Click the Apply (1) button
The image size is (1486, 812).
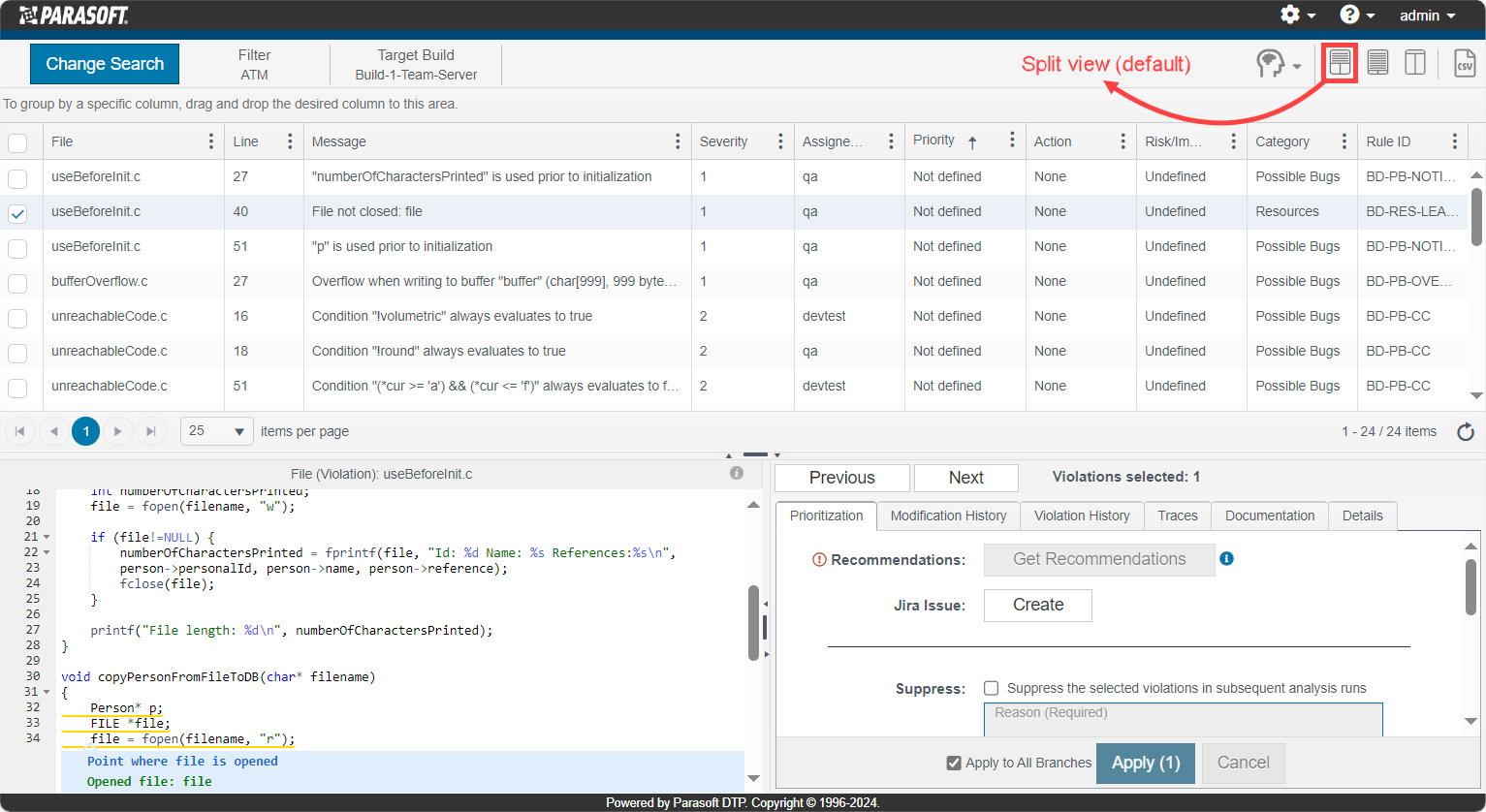(x=1146, y=763)
